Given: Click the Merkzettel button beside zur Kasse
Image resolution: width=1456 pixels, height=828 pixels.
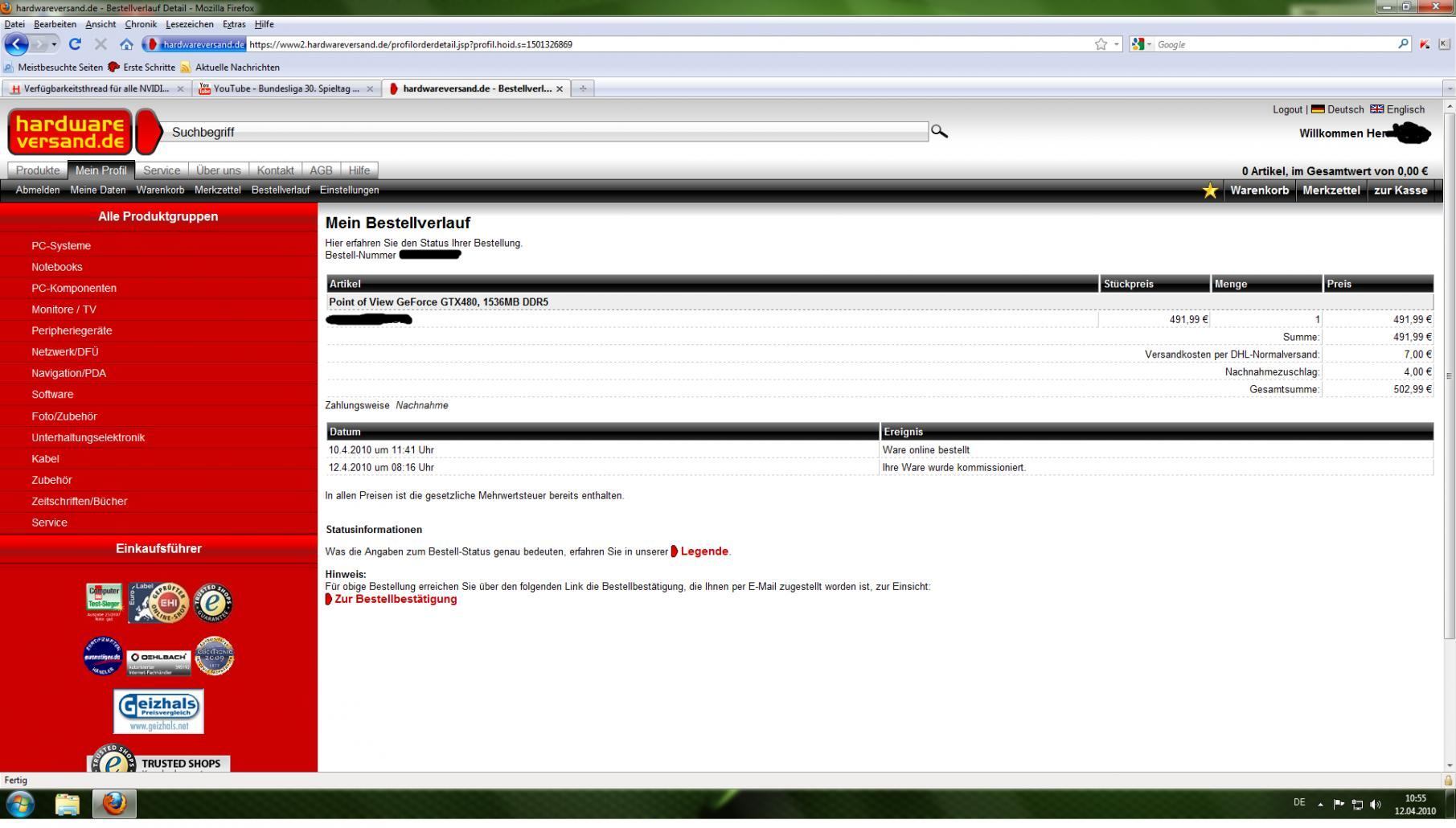Looking at the screenshot, I should [1331, 191].
